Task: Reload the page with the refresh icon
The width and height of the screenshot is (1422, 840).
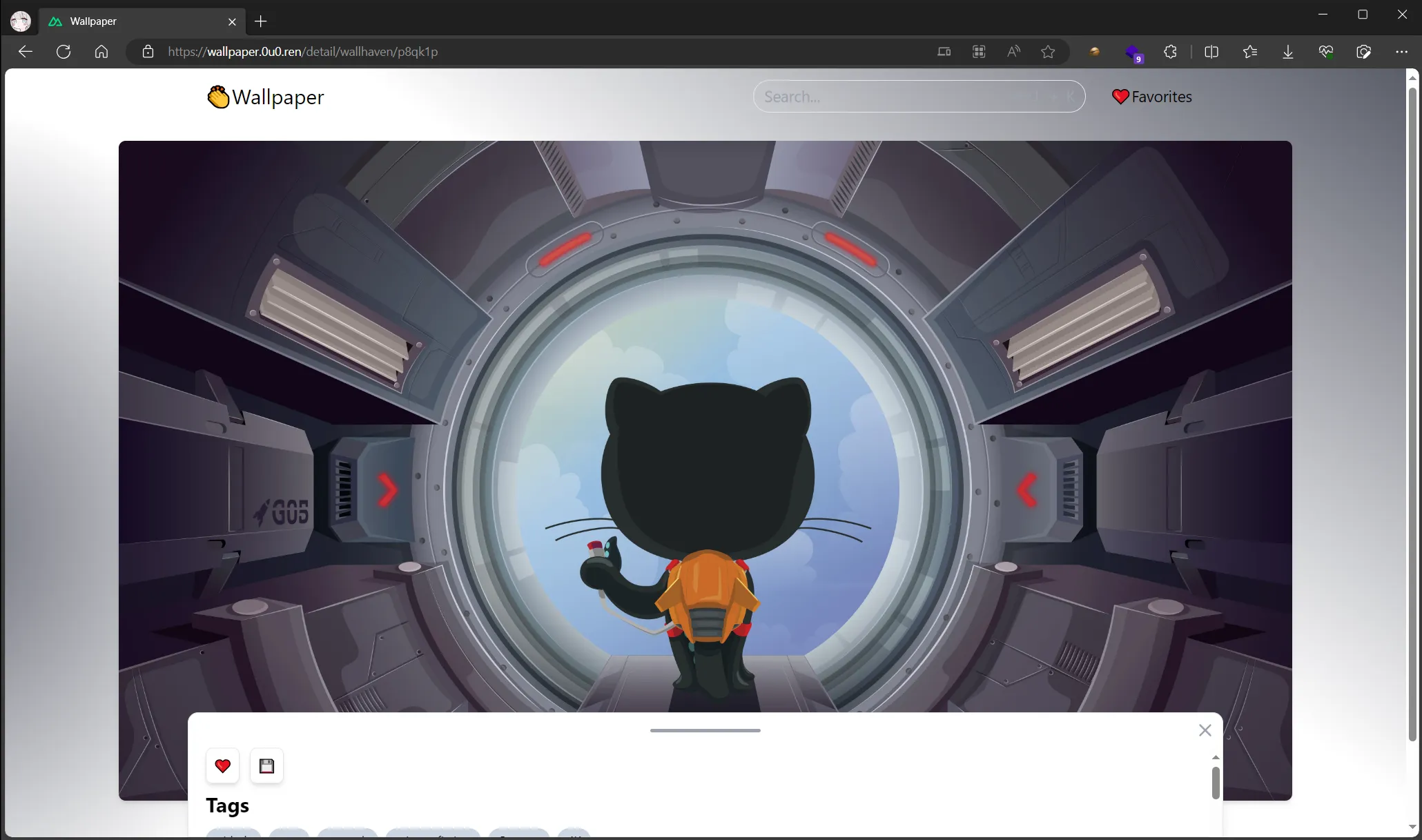Action: [x=64, y=52]
